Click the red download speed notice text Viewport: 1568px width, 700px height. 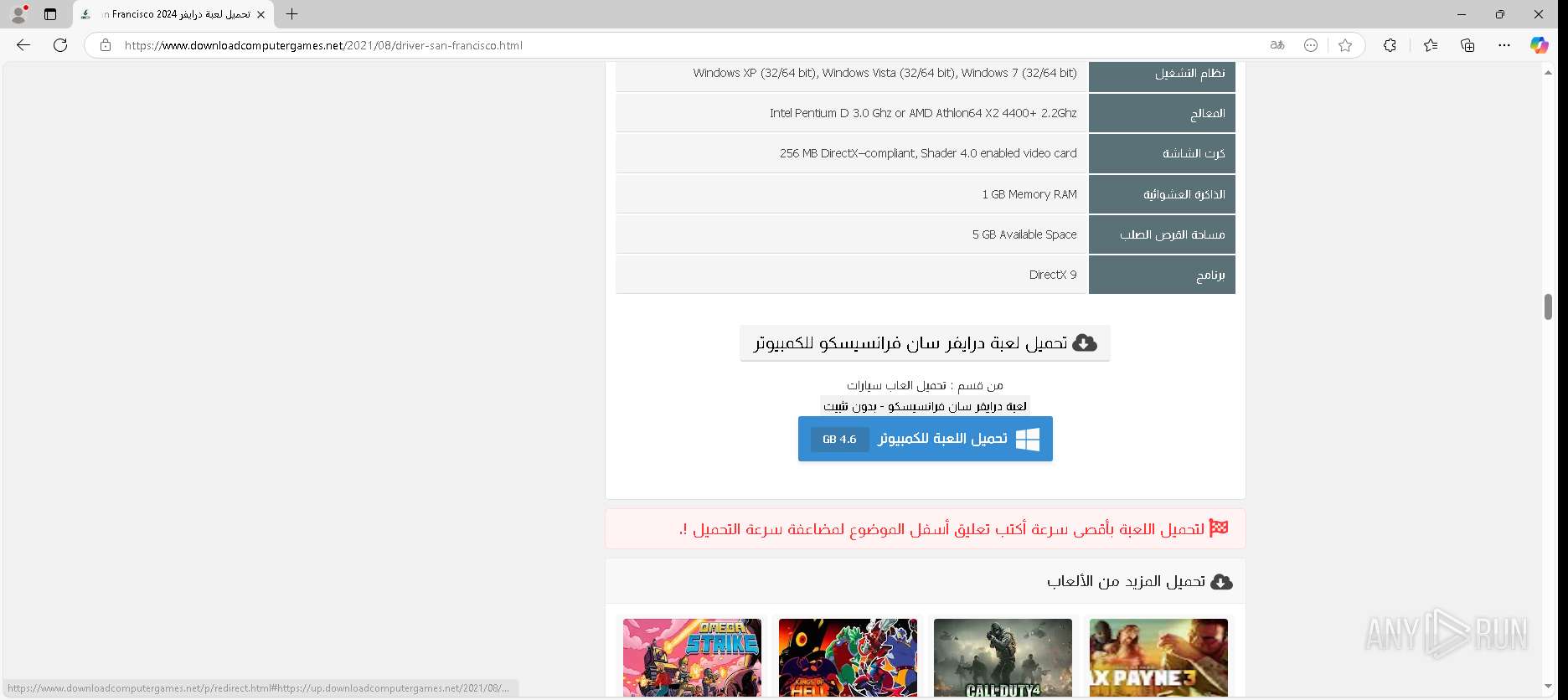[941, 529]
